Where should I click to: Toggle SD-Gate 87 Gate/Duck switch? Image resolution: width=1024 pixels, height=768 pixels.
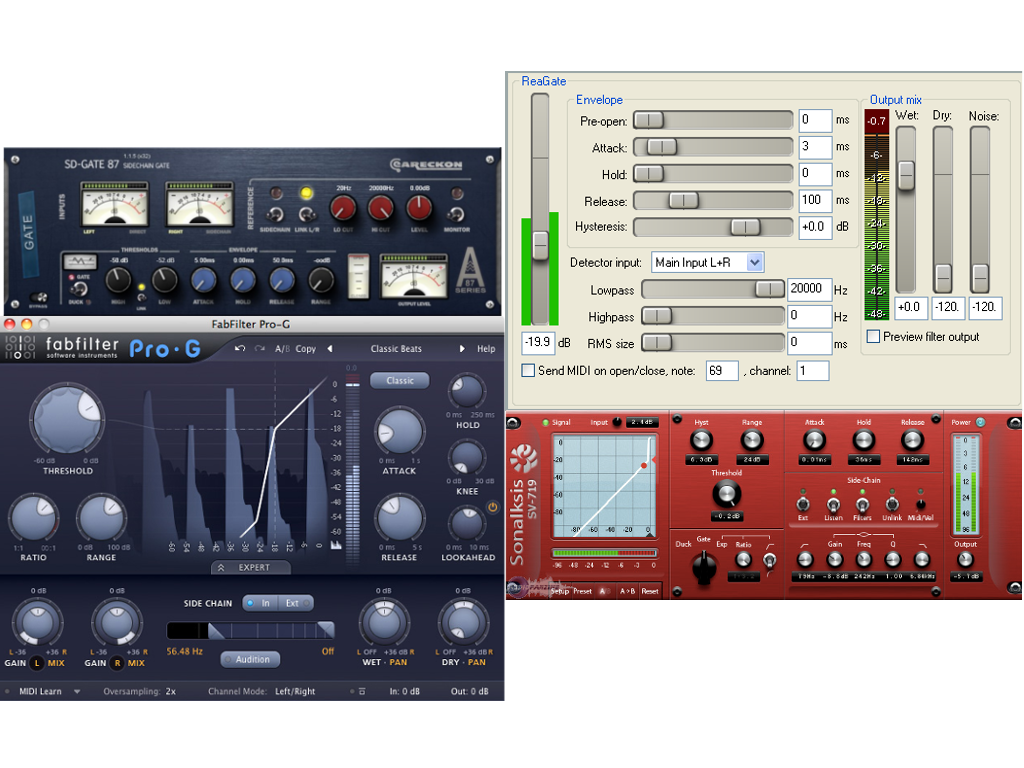pos(81,289)
